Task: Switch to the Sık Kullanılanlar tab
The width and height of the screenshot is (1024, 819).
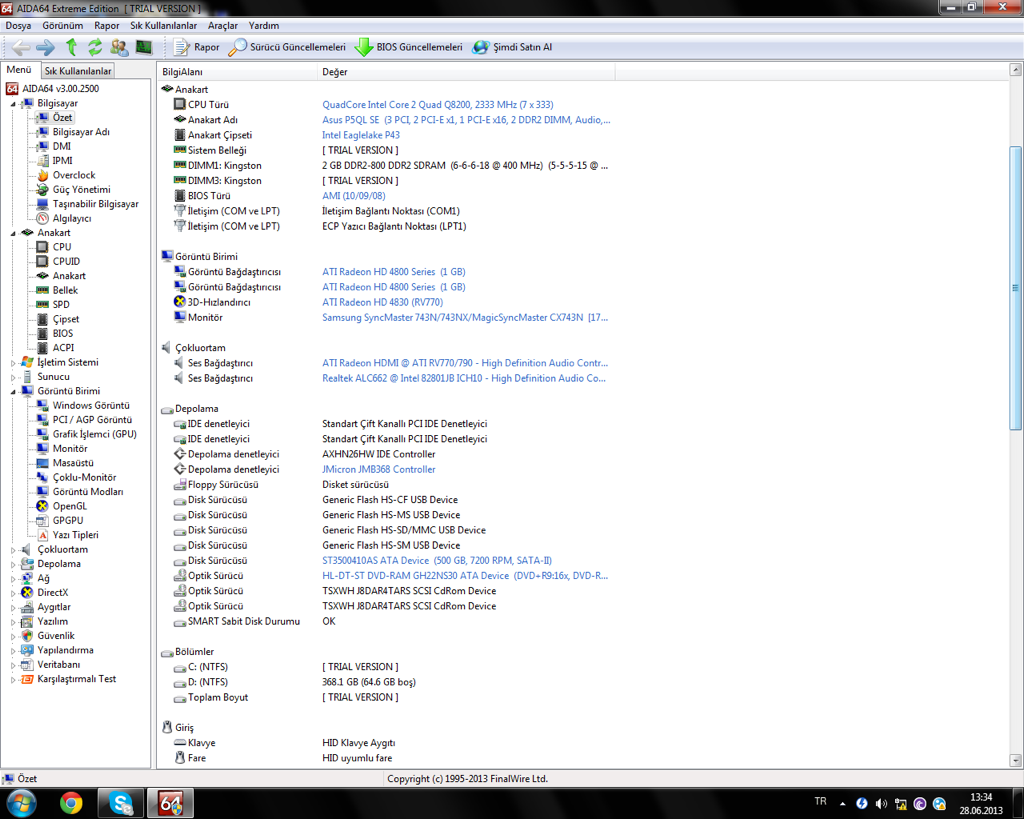Action: 78,71
